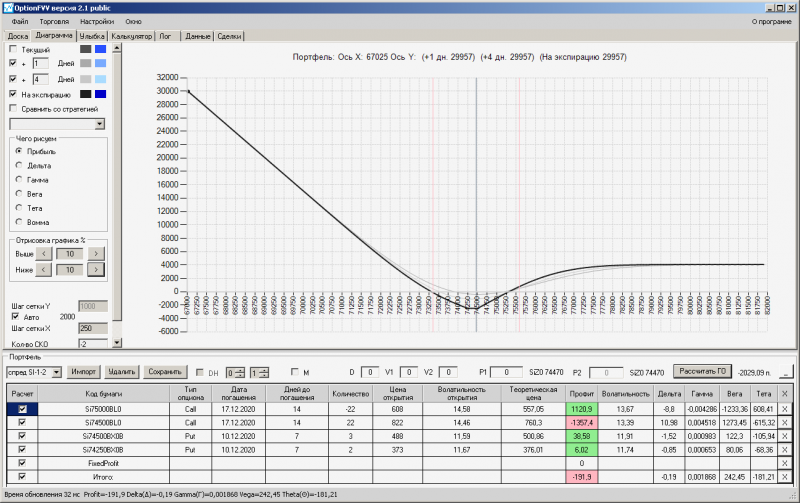
Task: Remove the Si74500BL0 row using its X
Action: [785, 423]
